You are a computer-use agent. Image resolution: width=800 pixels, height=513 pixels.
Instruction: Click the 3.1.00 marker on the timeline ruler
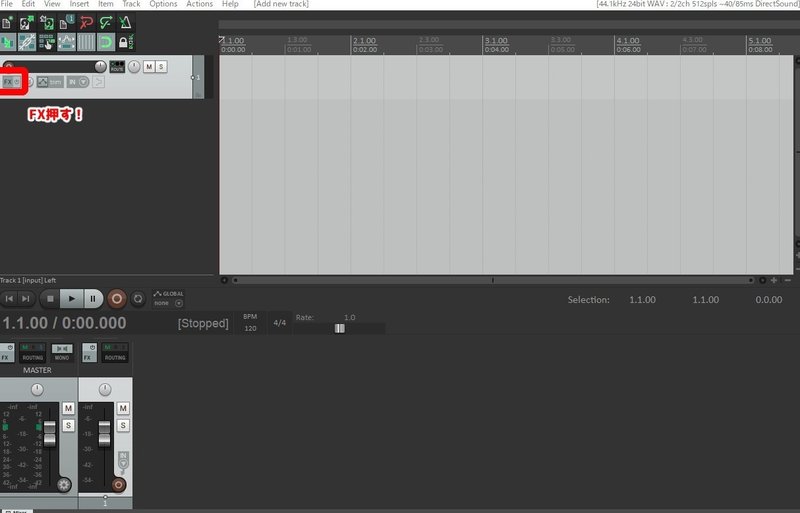click(x=496, y=40)
